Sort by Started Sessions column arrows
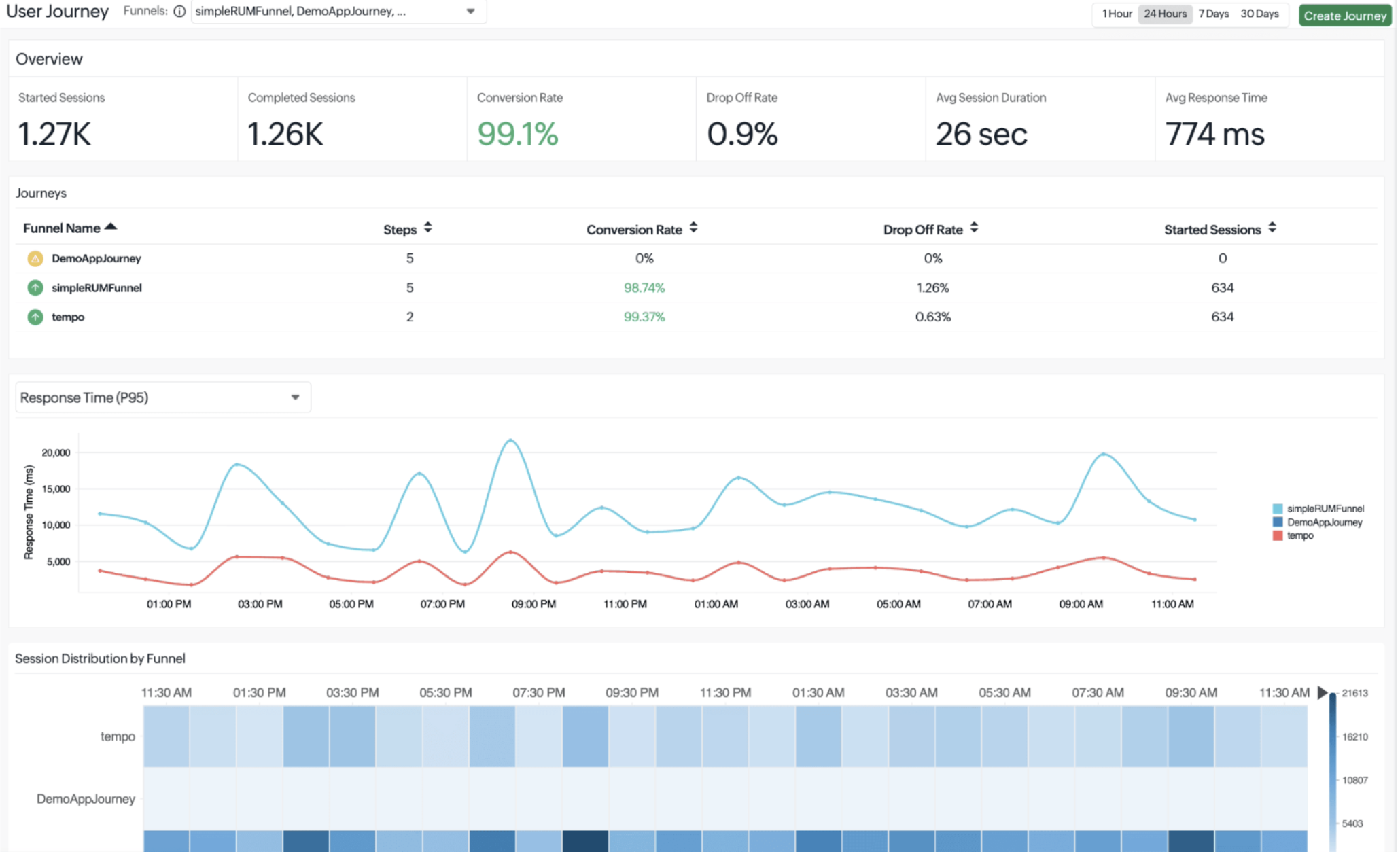Screen dimensions: 1400x852 [x=1272, y=228]
